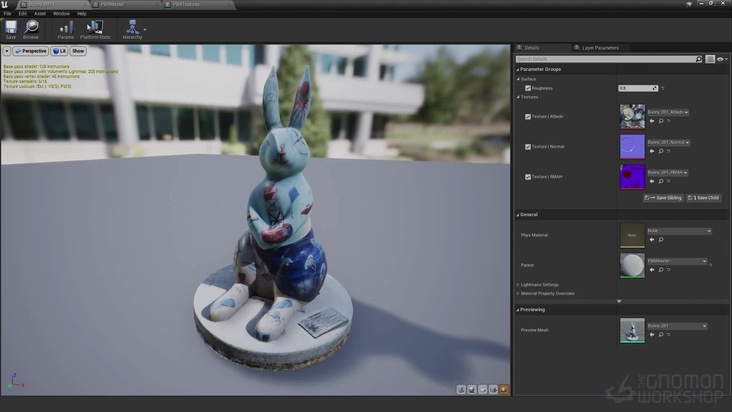Click the RMAH texture thumbnail
Viewport: 732px width, 412px height.
(632, 177)
